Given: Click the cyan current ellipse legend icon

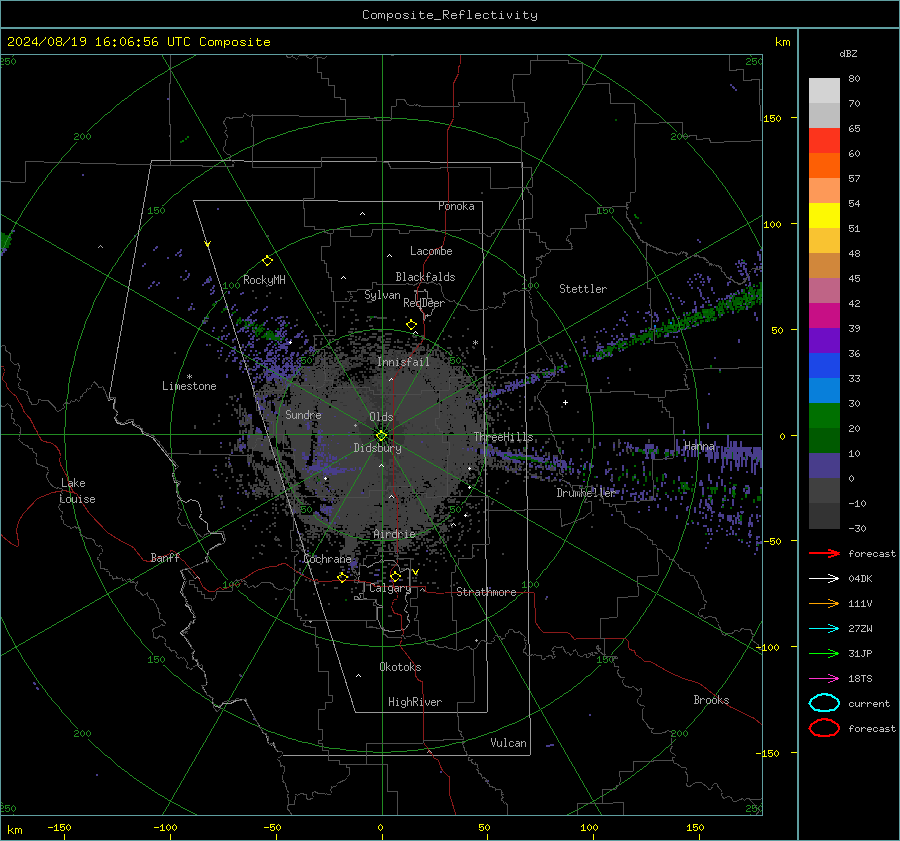Looking at the screenshot, I should pyautogui.click(x=824, y=703).
